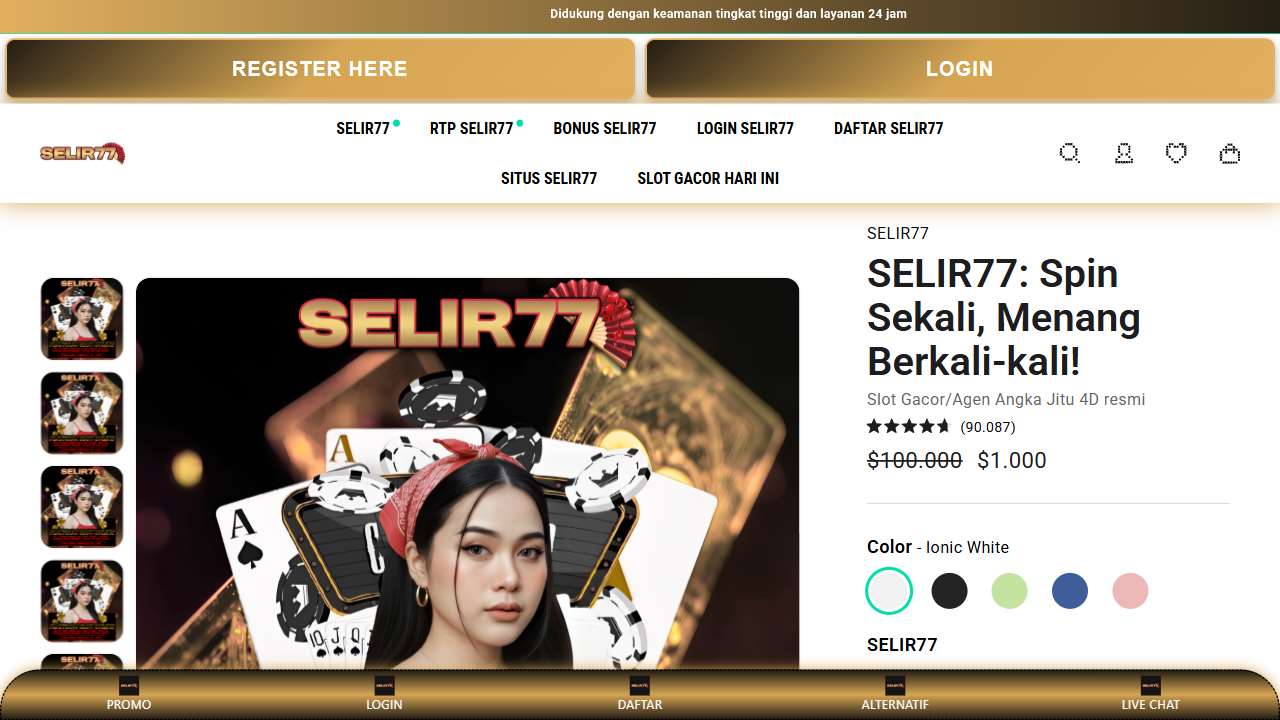Click the gold LOGIN button
This screenshot has height=720, width=1280.
(x=960, y=69)
